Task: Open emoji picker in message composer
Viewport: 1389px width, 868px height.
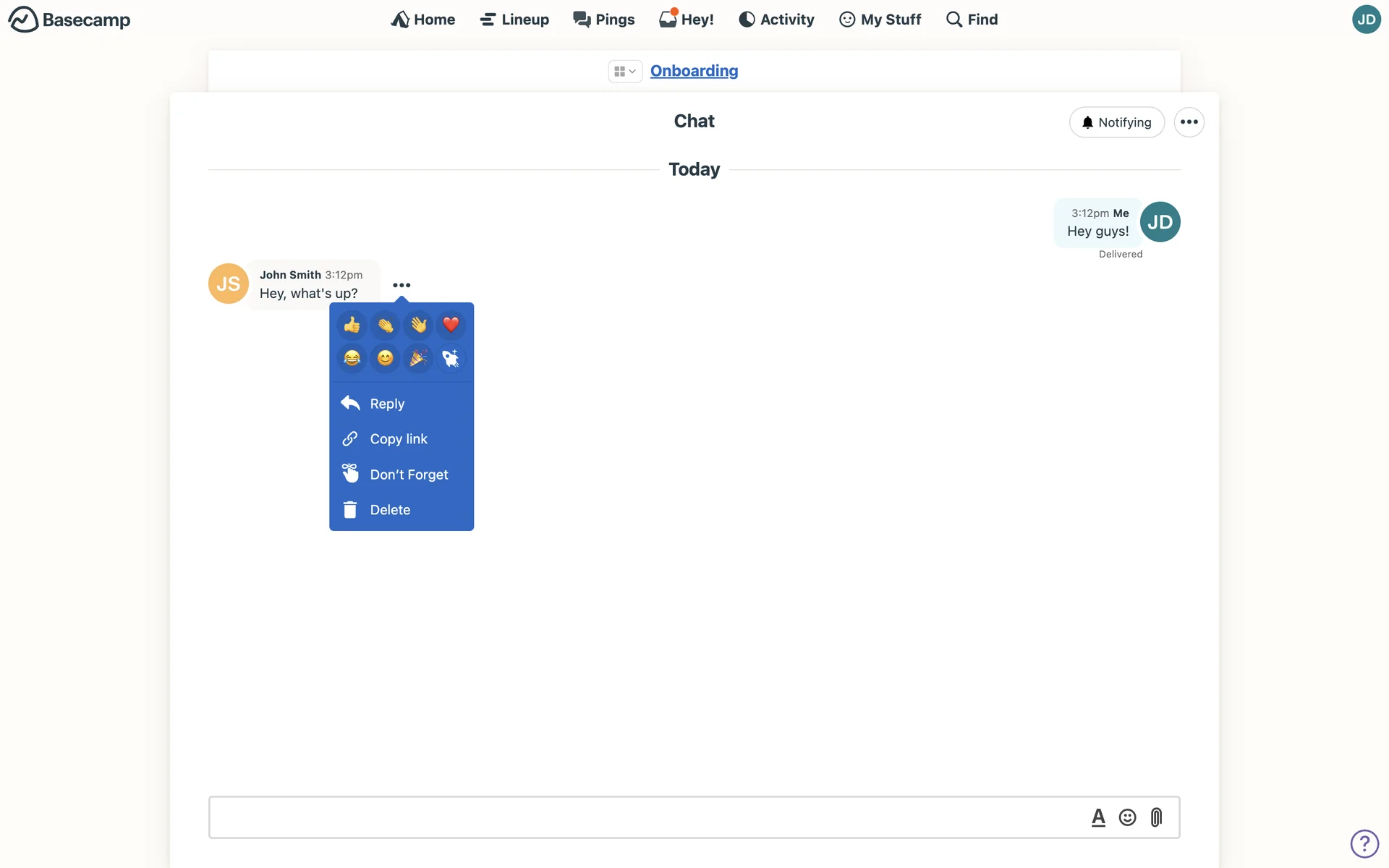Action: click(1127, 817)
